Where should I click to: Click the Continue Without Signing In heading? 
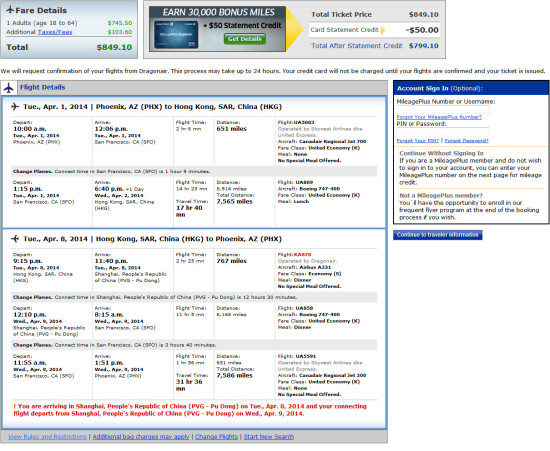(x=441, y=153)
